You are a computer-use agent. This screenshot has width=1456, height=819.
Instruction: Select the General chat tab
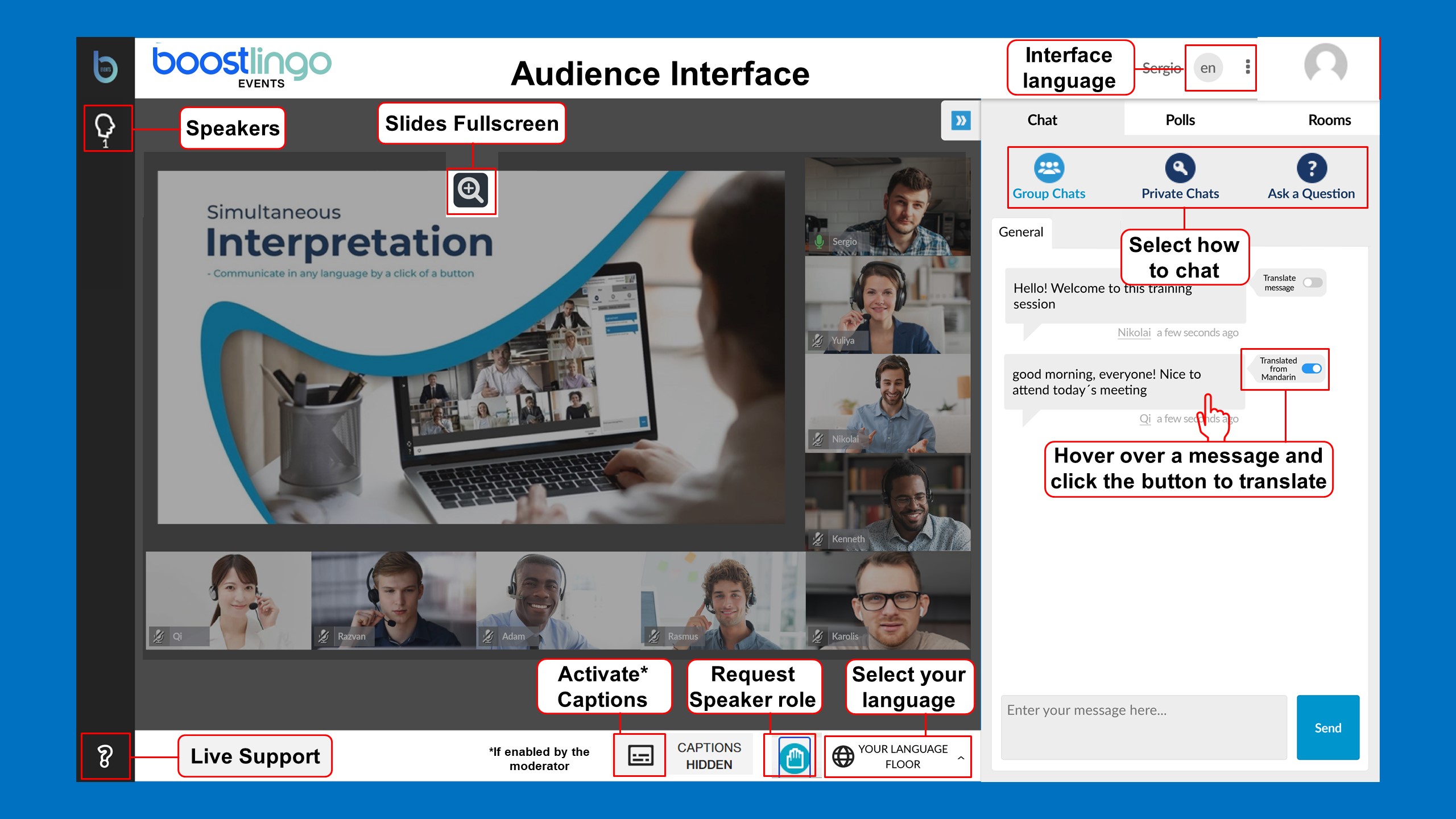coord(1021,232)
